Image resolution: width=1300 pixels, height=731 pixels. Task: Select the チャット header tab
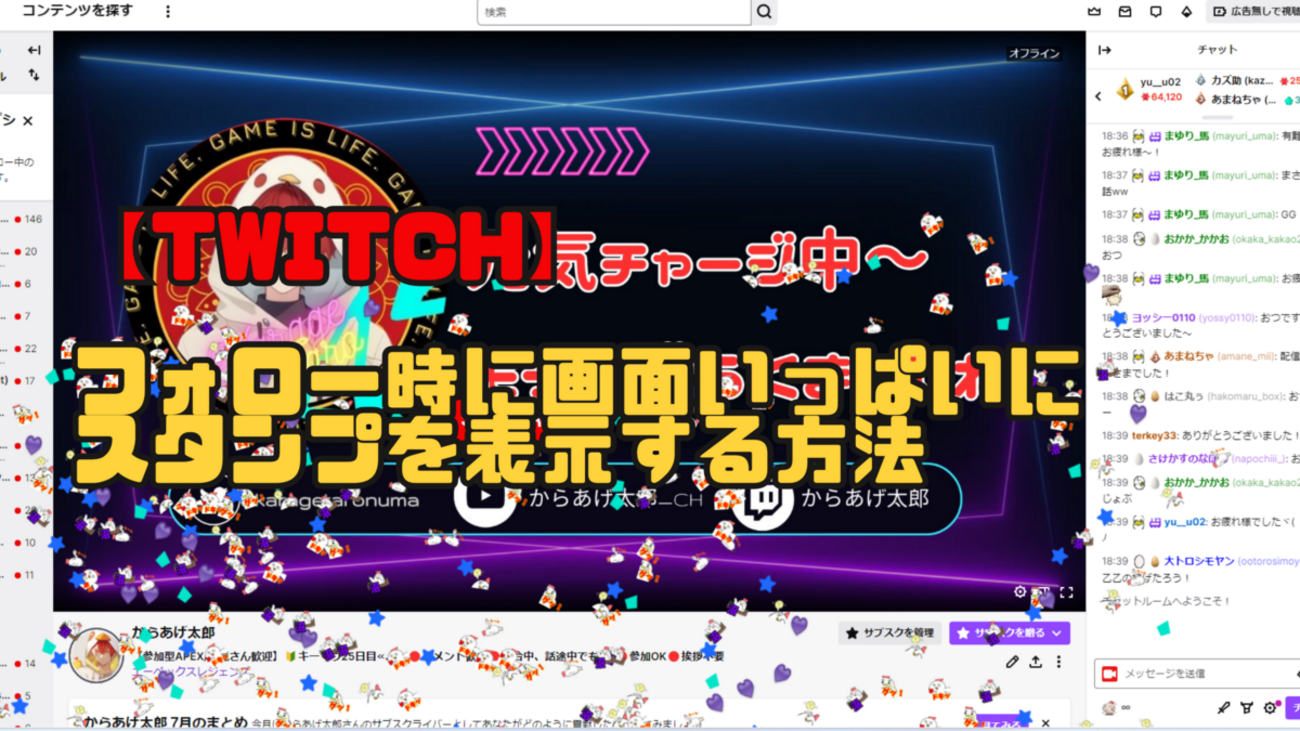pyautogui.click(x=1217, y=50)
